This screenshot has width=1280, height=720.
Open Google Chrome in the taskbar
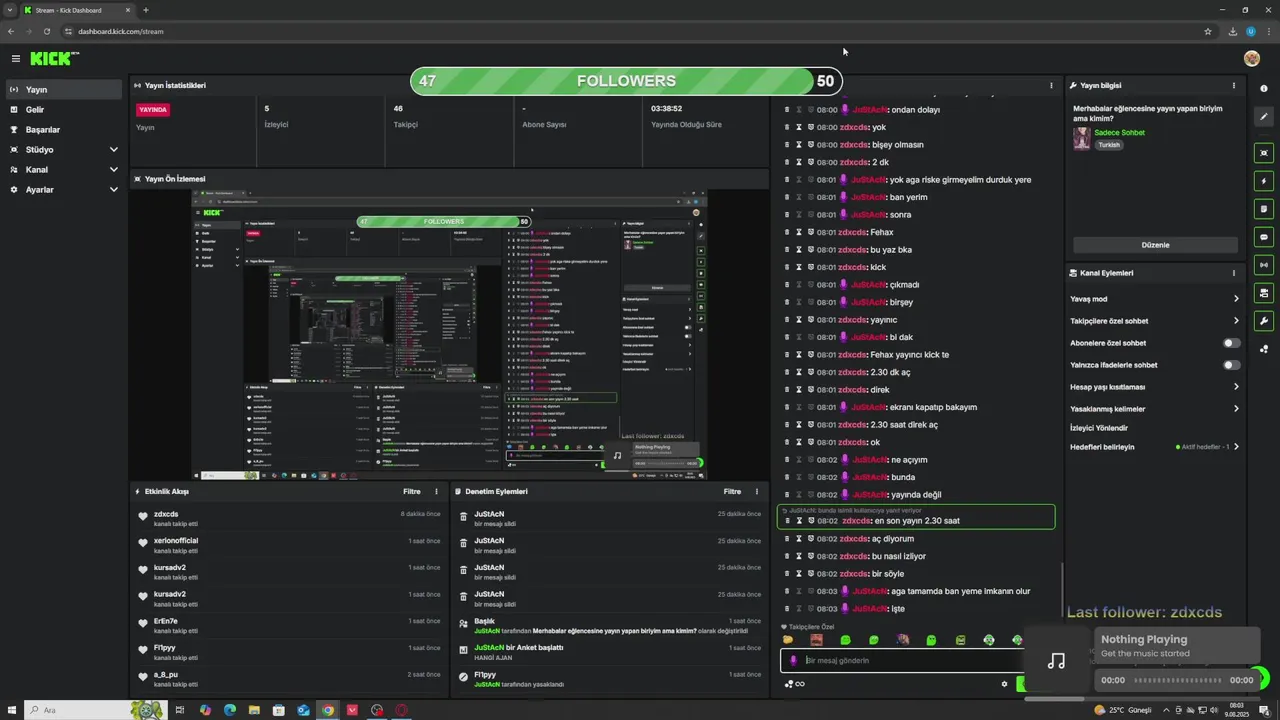327,710
